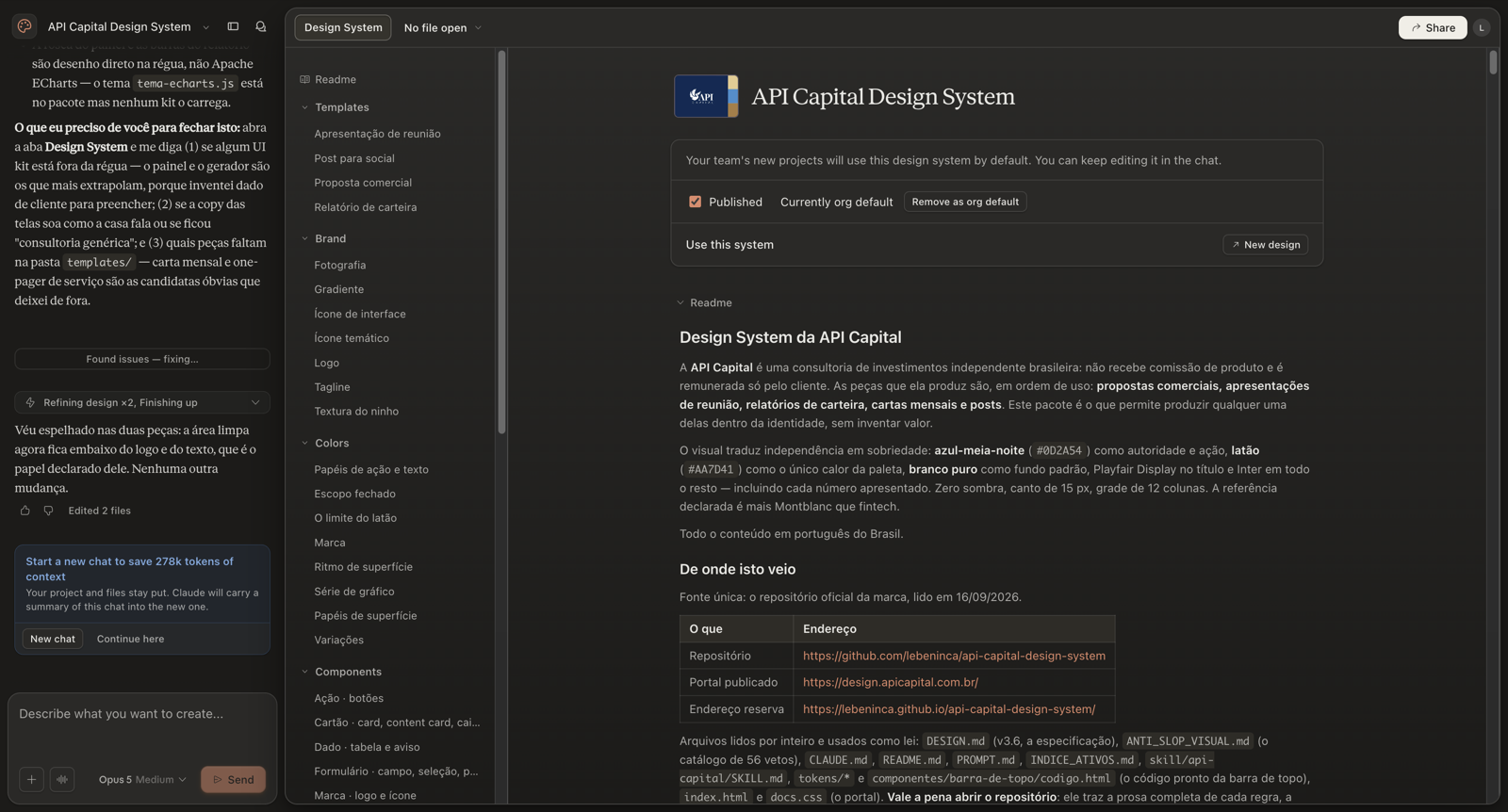Open the GitHub repository link
This screenshot has height=812, width=1508.
coord(954,656)
